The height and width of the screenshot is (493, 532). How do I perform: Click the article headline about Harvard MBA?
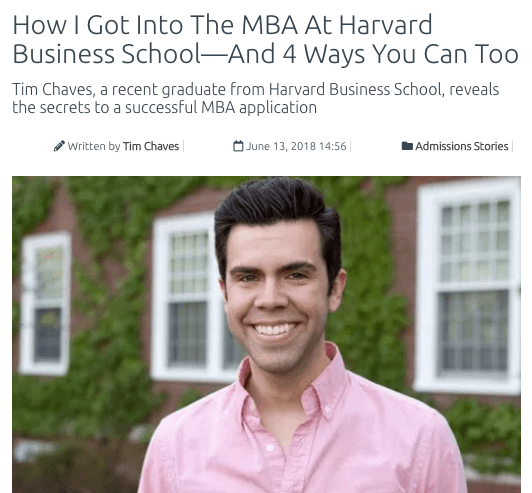pos(265,39)
